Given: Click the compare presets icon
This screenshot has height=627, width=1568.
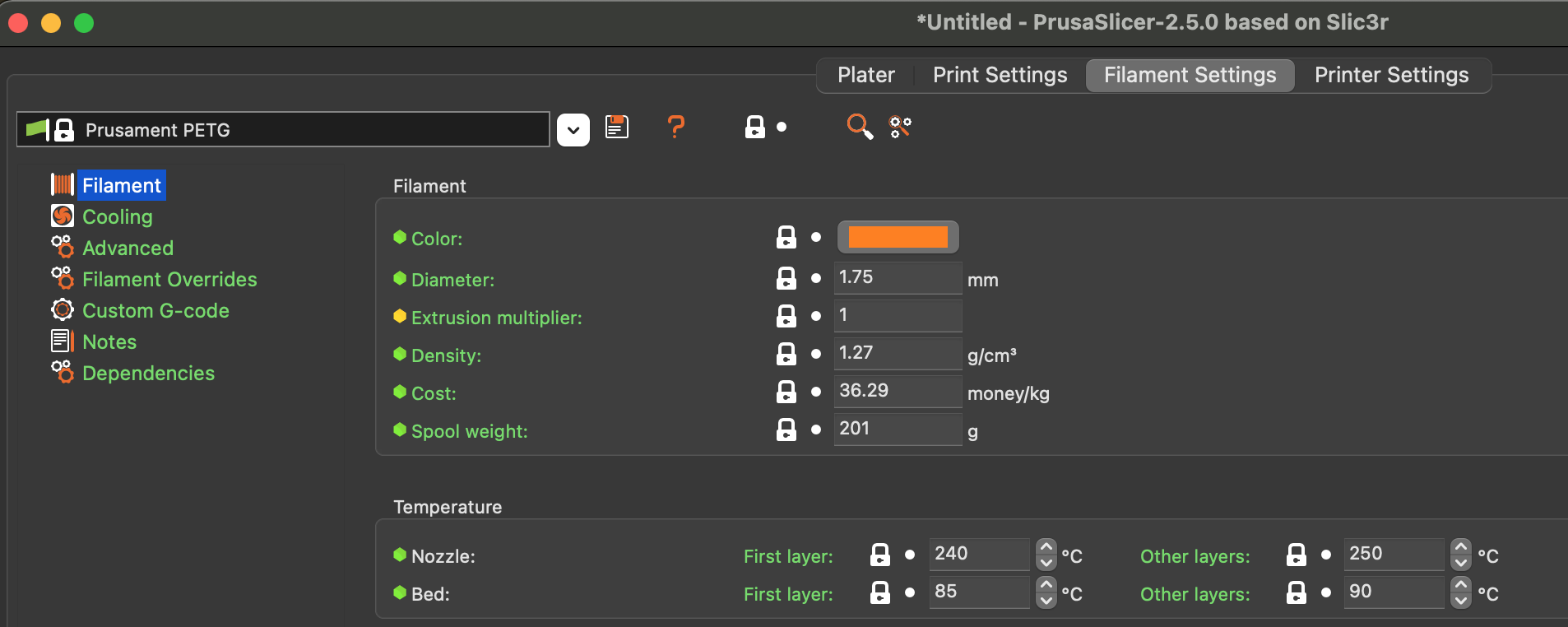Looking at the screenshot, I should point(900,128).
